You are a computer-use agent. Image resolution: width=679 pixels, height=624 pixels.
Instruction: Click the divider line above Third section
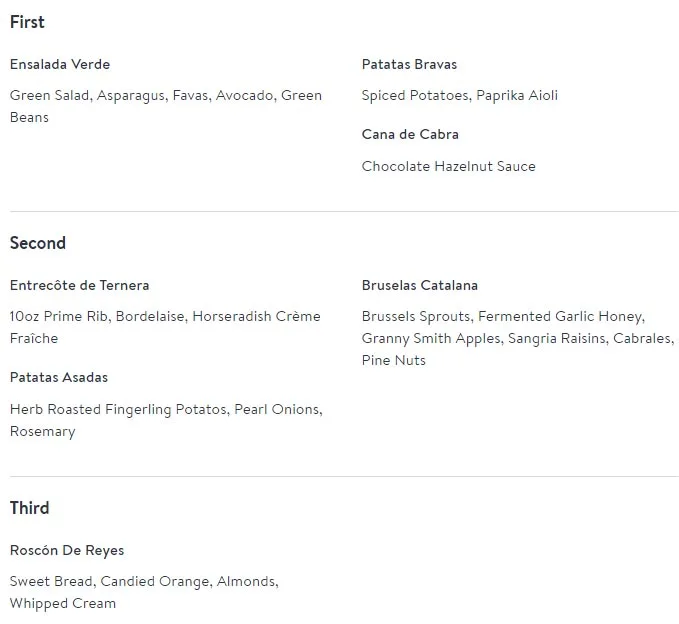tap(344, 477)
